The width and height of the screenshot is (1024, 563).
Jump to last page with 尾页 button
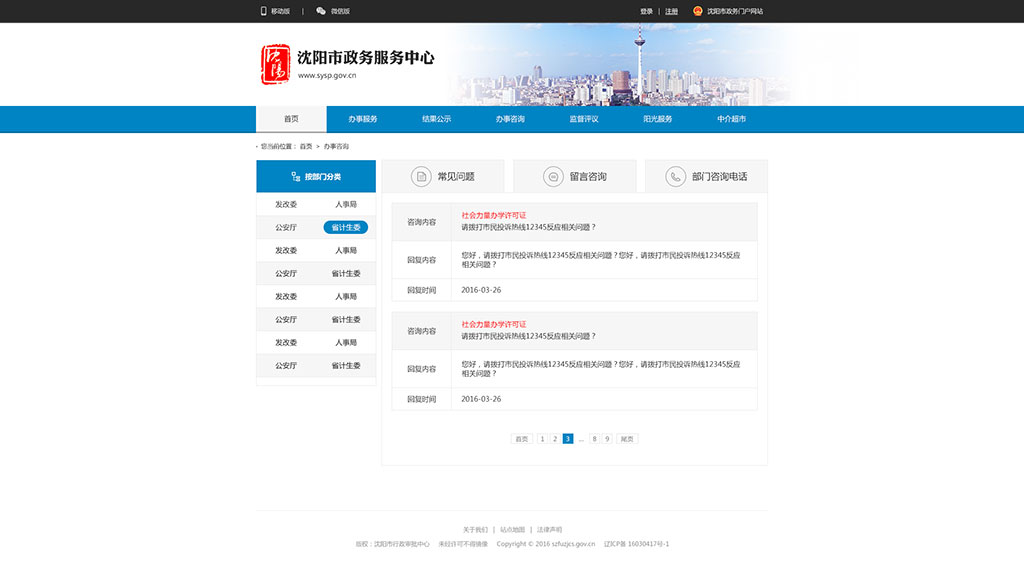(x=627, y=439)
